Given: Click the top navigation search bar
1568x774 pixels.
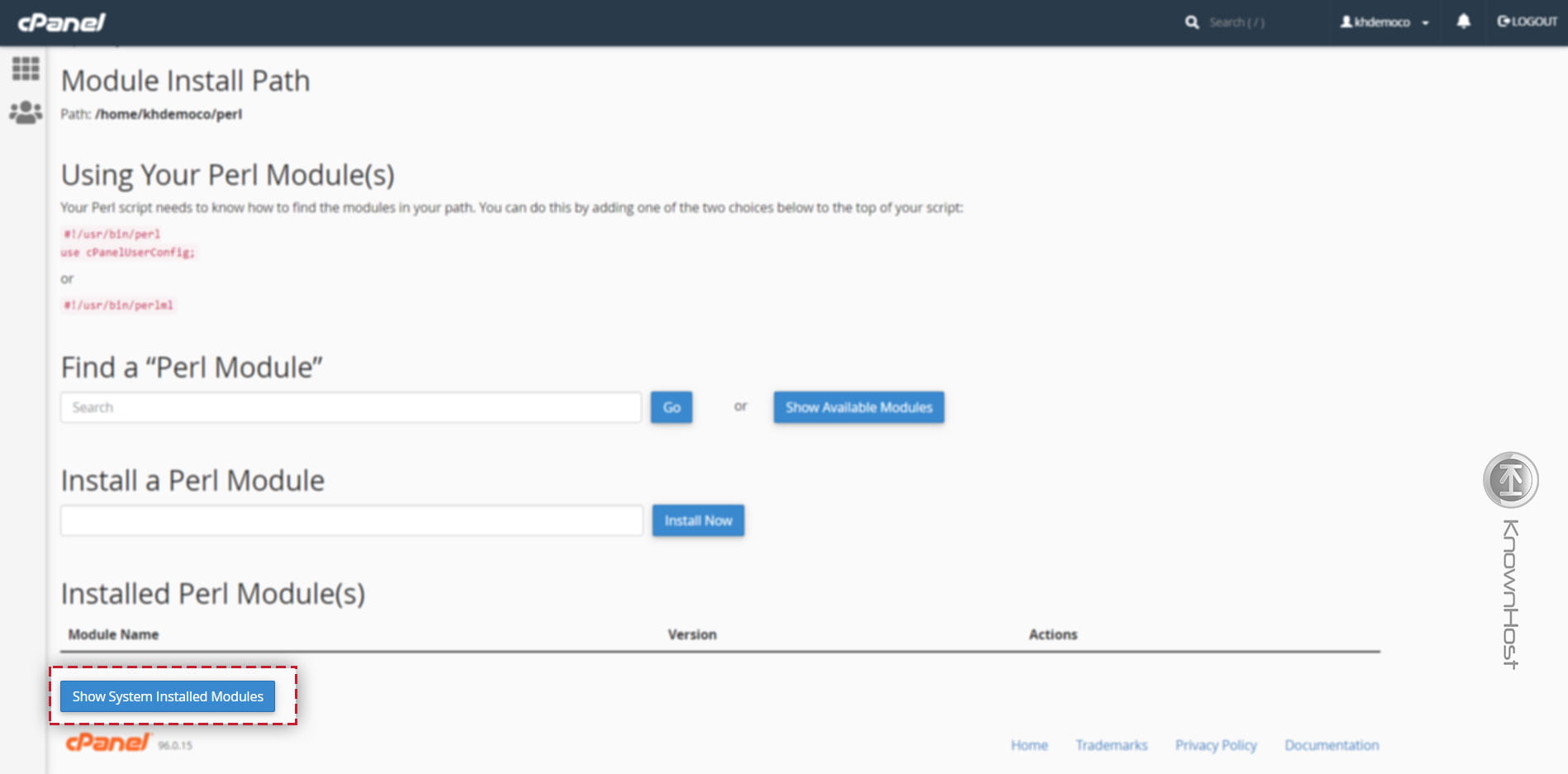Looking at the screenshot, I should (x=1239, y=22).
